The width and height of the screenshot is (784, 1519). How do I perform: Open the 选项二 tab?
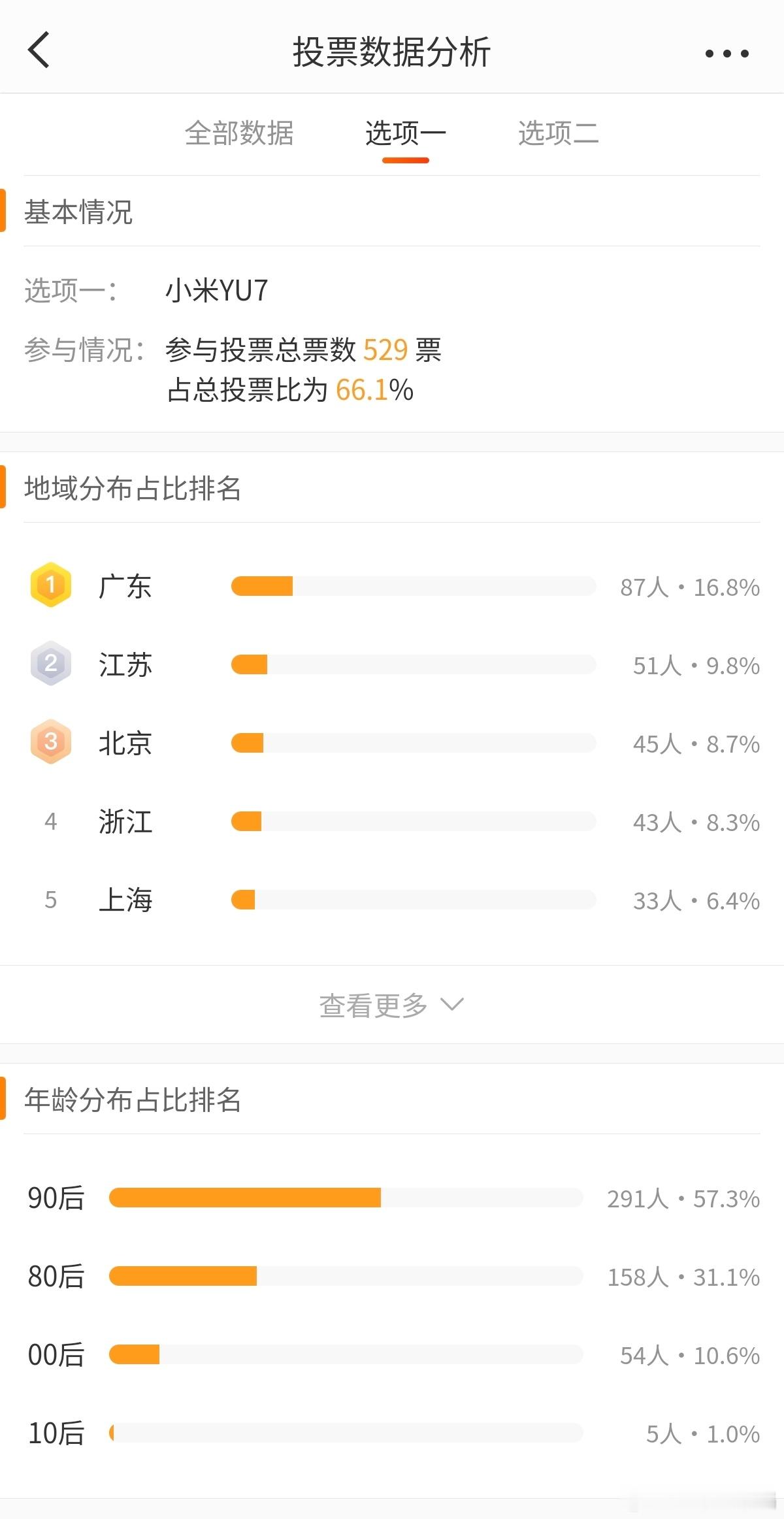559,133
